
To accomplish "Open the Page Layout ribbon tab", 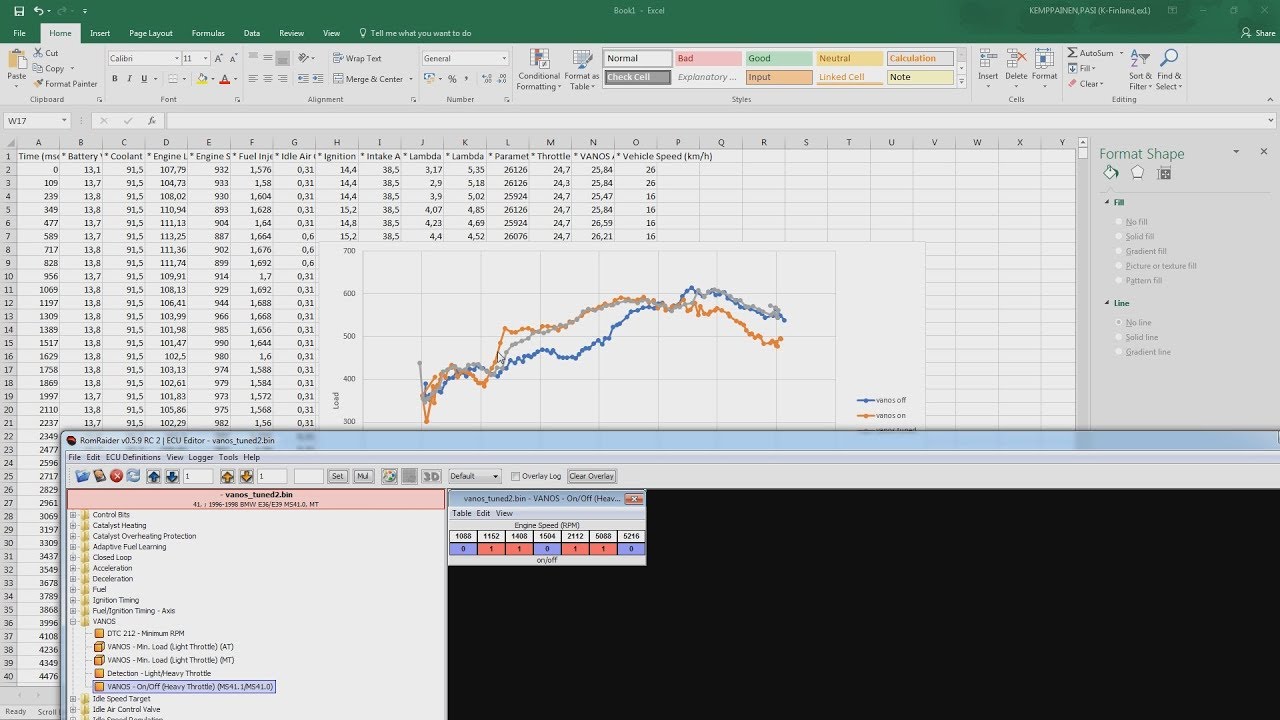I will pyautogui.click(x=151, y=33).
